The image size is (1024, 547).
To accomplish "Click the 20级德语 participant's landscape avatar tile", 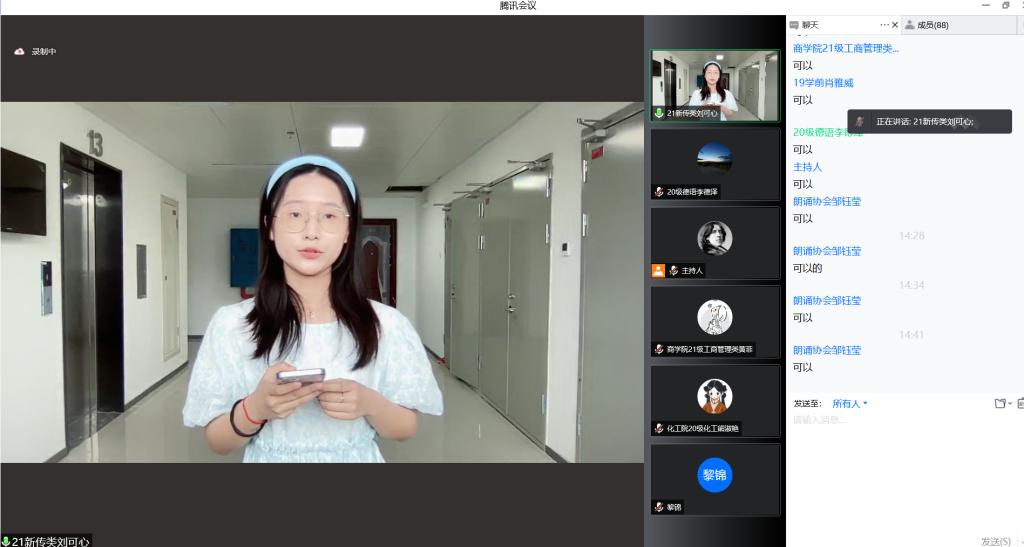I will [714, 158].
